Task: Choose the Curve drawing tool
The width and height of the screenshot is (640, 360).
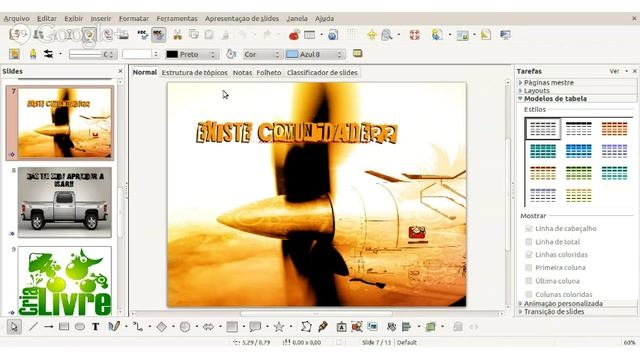Action: (114, 327)
